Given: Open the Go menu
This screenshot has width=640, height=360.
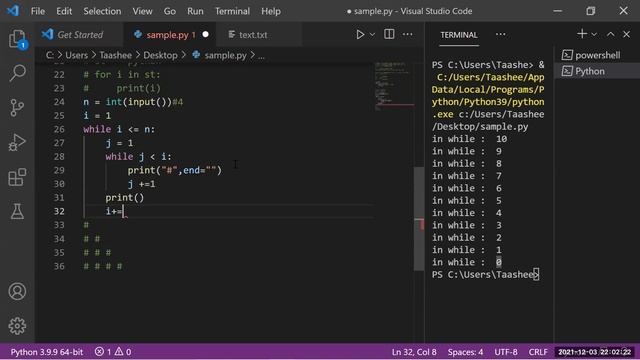Looking at the screenshot, I should point(169,11).
